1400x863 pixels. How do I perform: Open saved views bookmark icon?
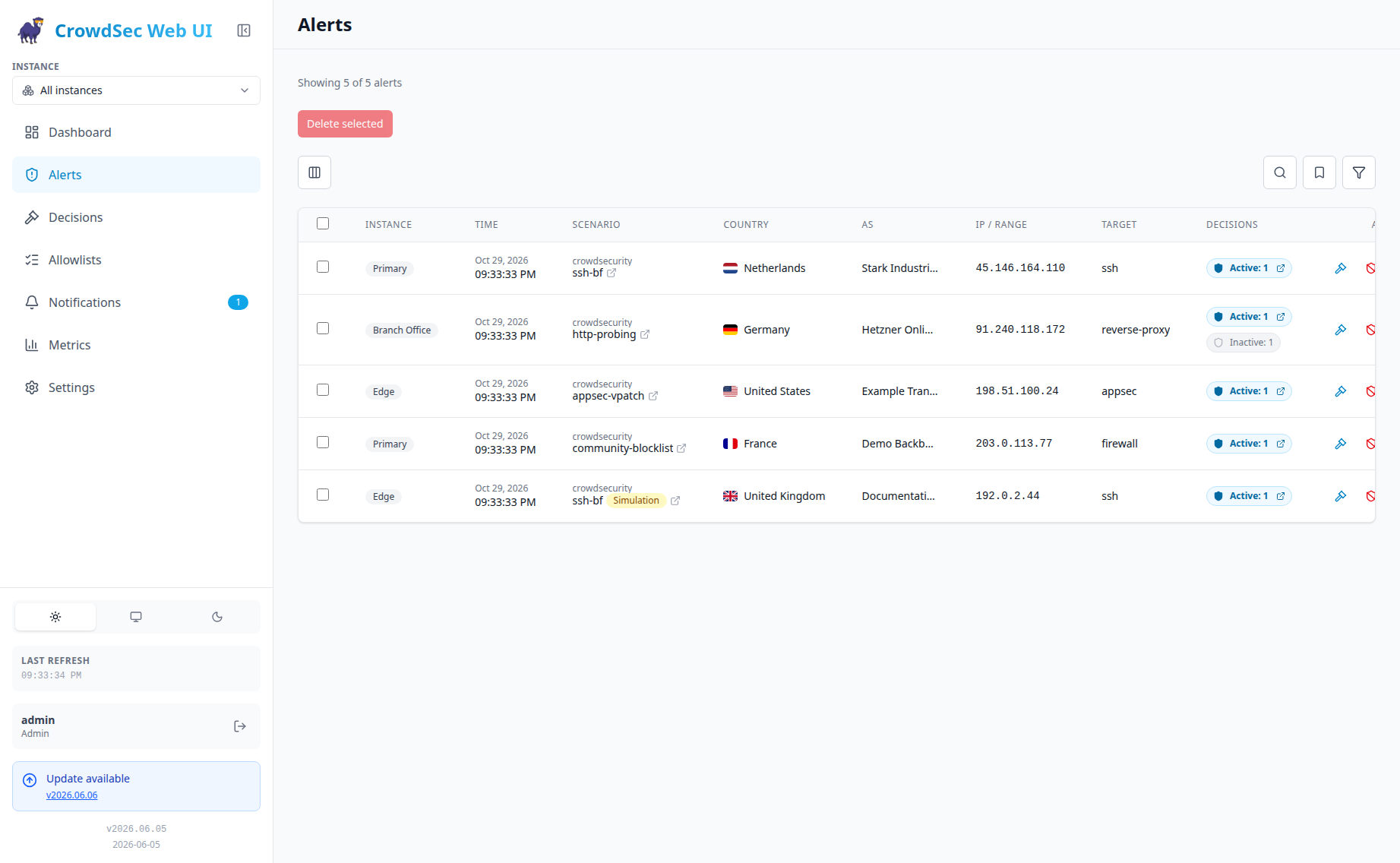click(x=1319, y=172)
